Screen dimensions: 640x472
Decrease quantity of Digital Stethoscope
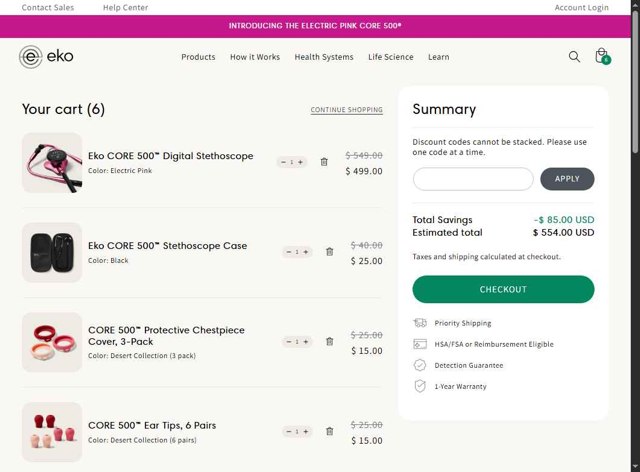pos(283,162)
